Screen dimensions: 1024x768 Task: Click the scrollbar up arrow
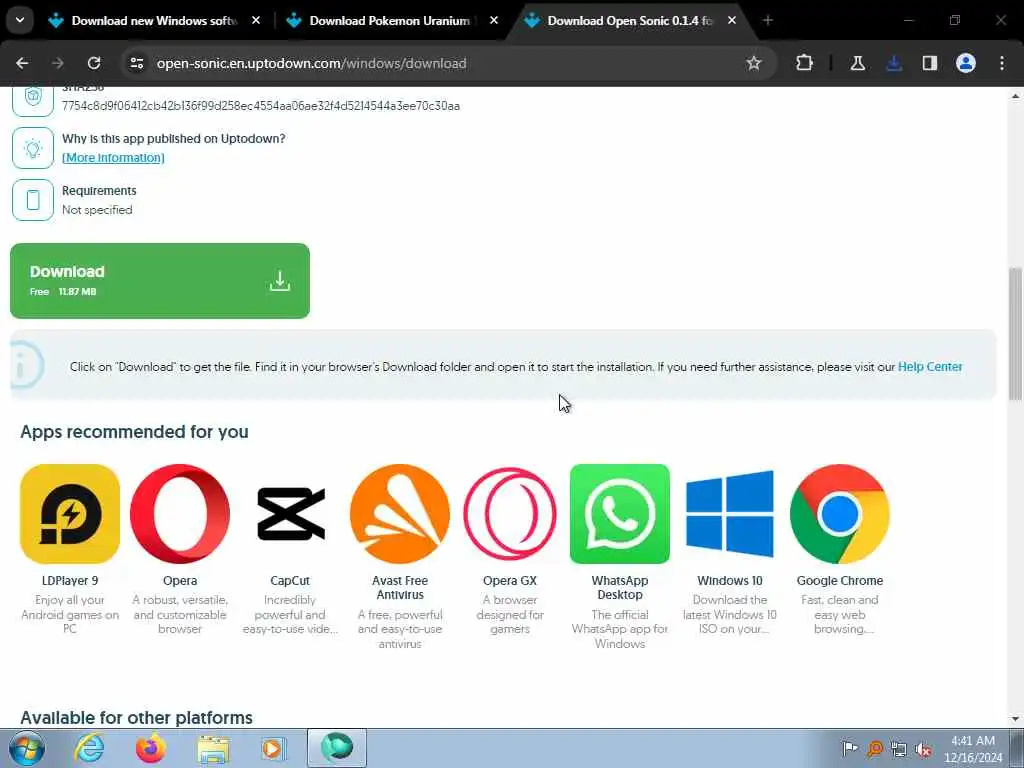(x=1015, y=96)
